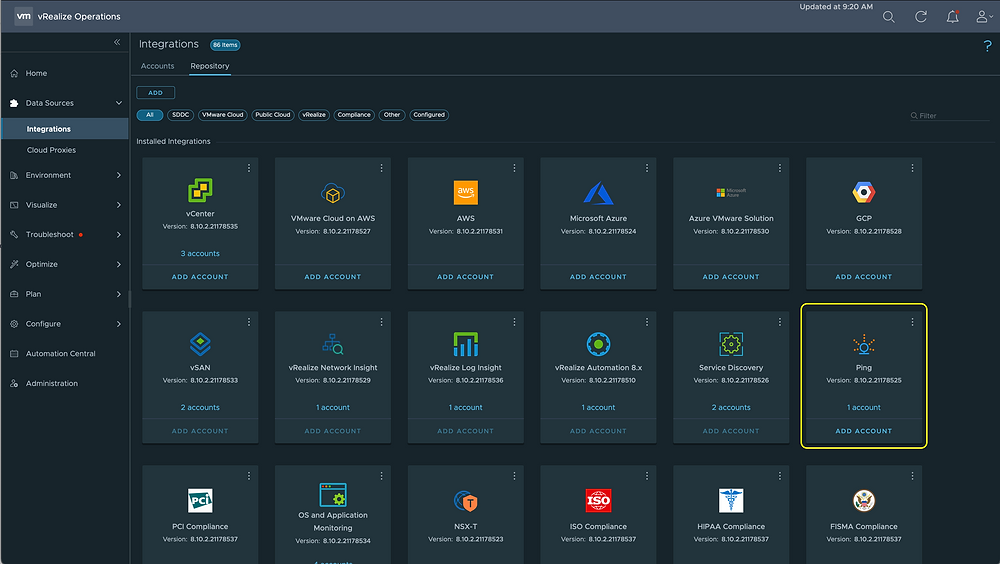Select the Repository tab

click(210, 66)
